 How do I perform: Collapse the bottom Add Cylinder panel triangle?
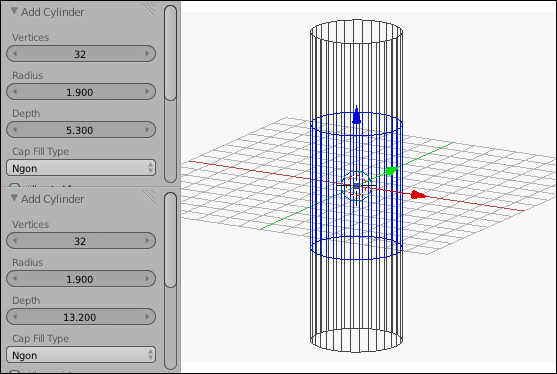14,198
